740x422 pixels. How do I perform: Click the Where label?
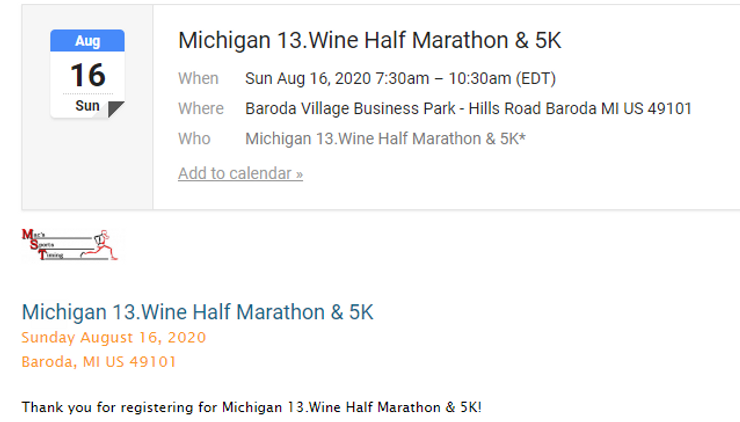(201, 109)
